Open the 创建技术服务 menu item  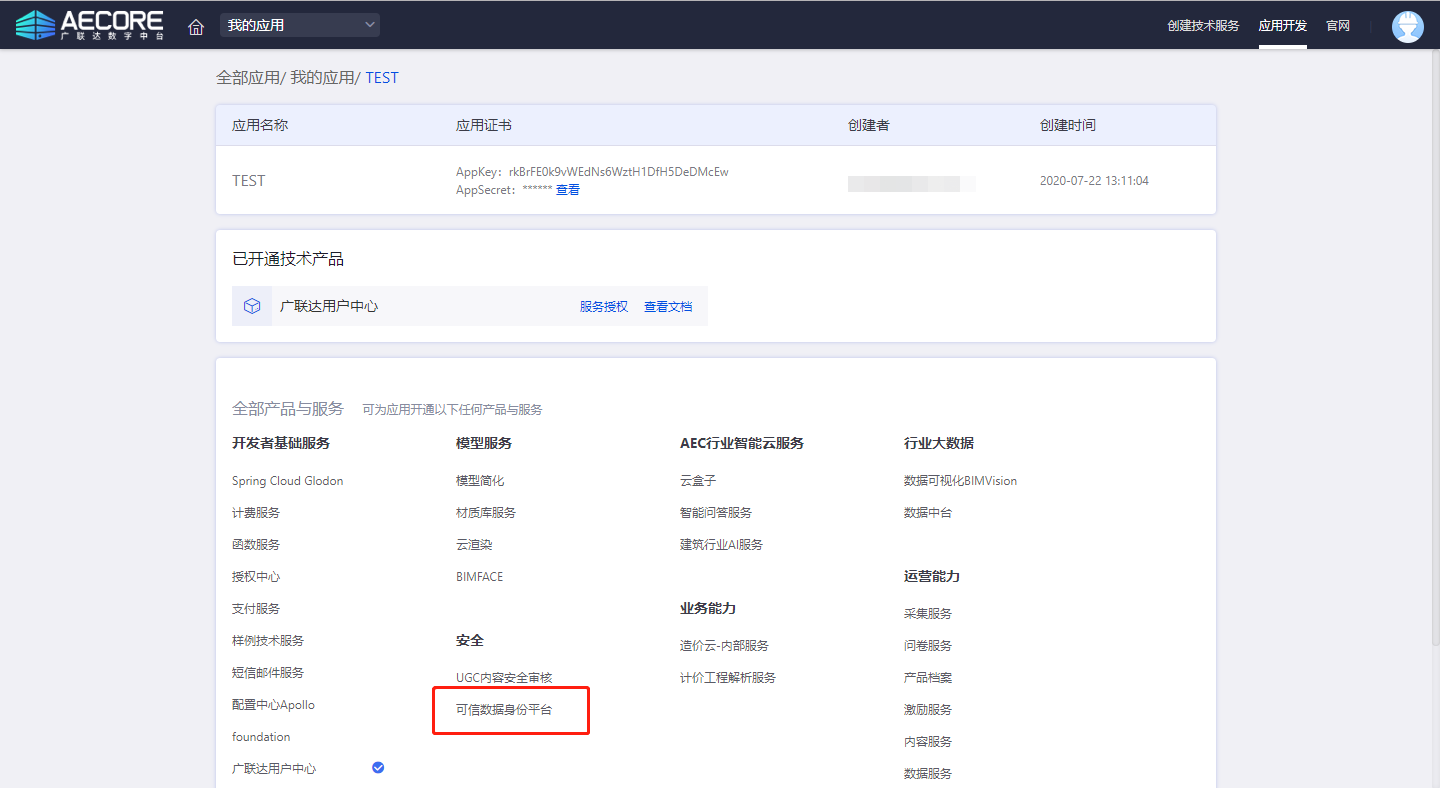pos(1202,26)
